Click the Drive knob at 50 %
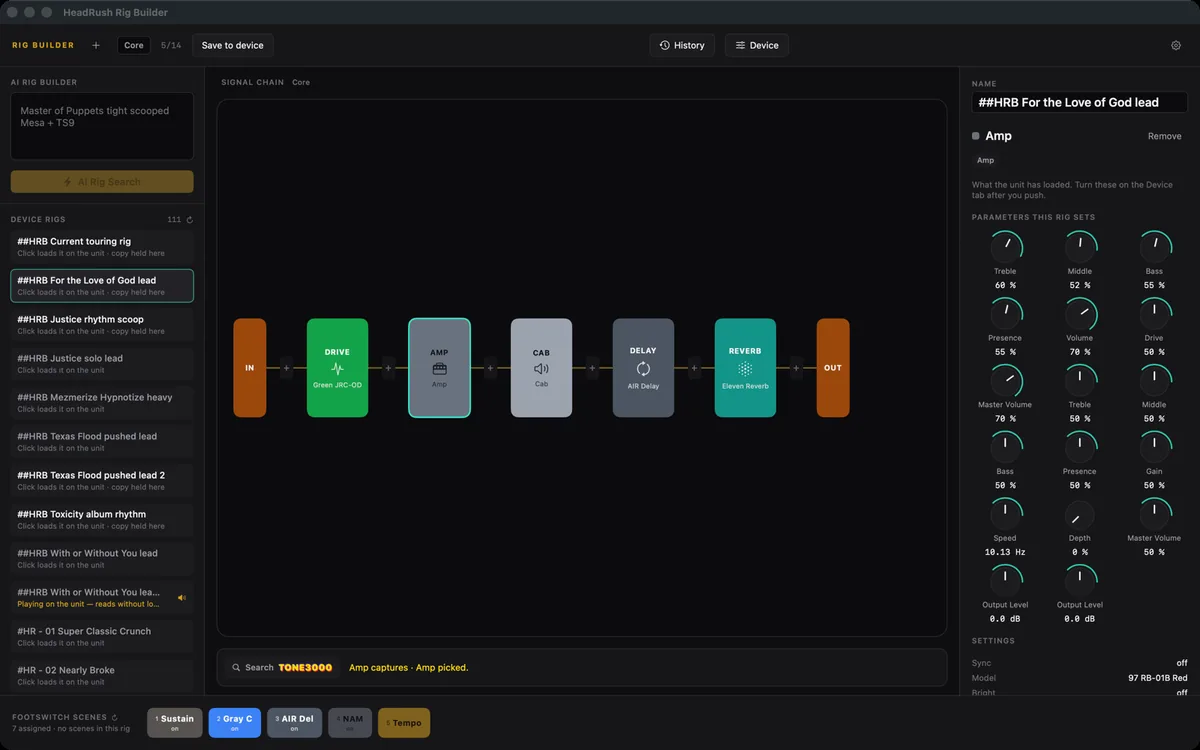This screenshot has height=750, width=1200. 1154,313
